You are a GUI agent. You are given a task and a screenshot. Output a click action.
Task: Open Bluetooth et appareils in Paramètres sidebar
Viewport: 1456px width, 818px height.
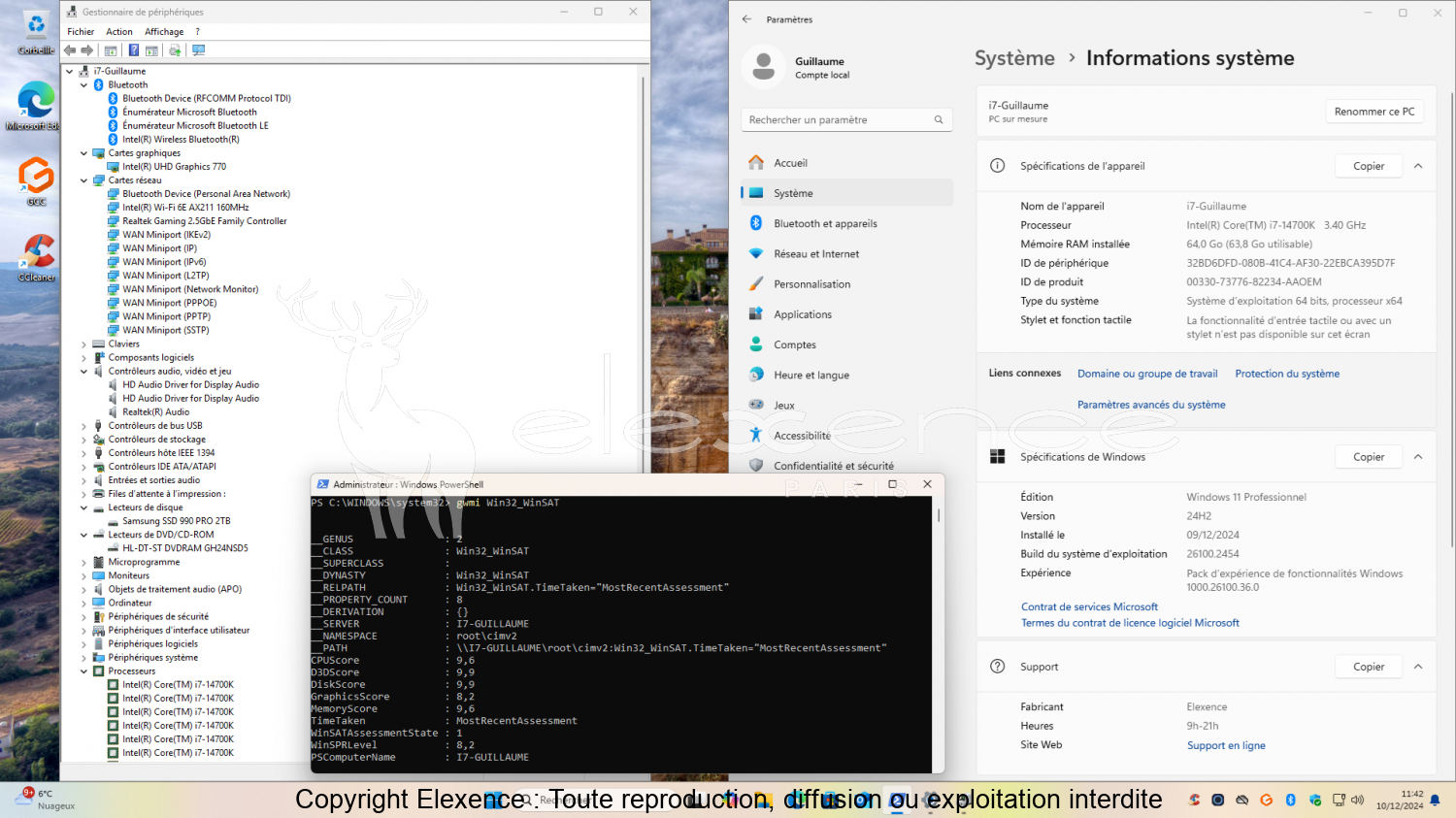tap(846, 223)
